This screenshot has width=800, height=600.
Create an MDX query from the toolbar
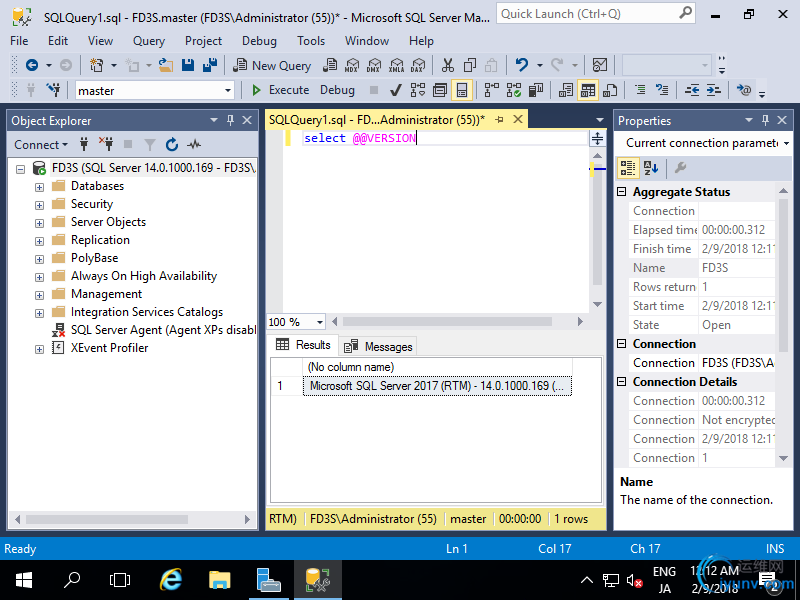352,65
